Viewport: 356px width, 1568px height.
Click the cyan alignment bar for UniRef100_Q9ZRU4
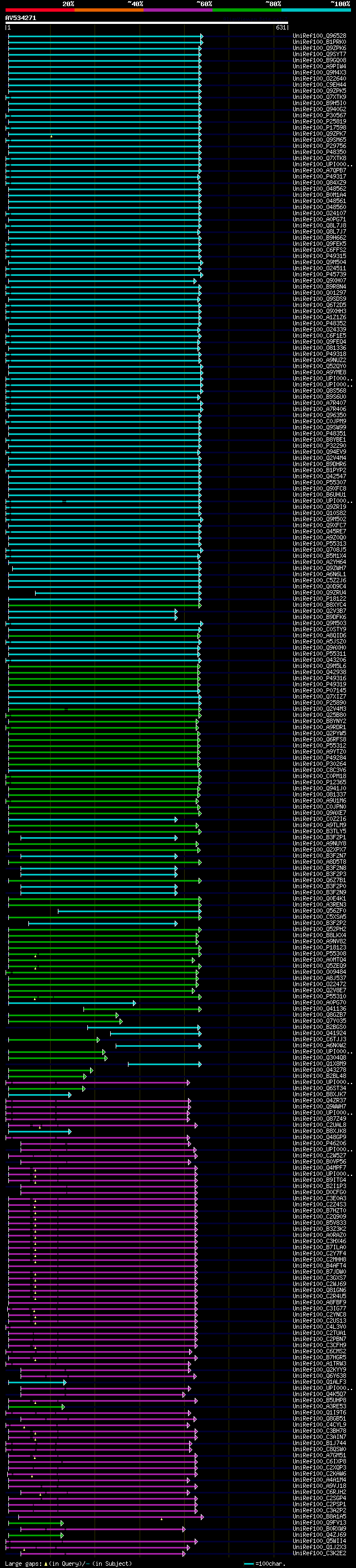118,593
